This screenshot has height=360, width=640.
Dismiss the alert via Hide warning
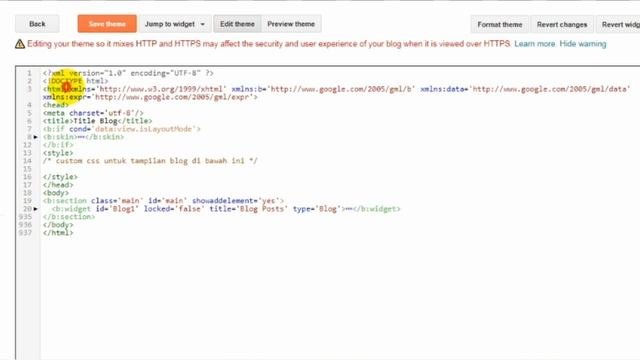(x=582, y=44)
